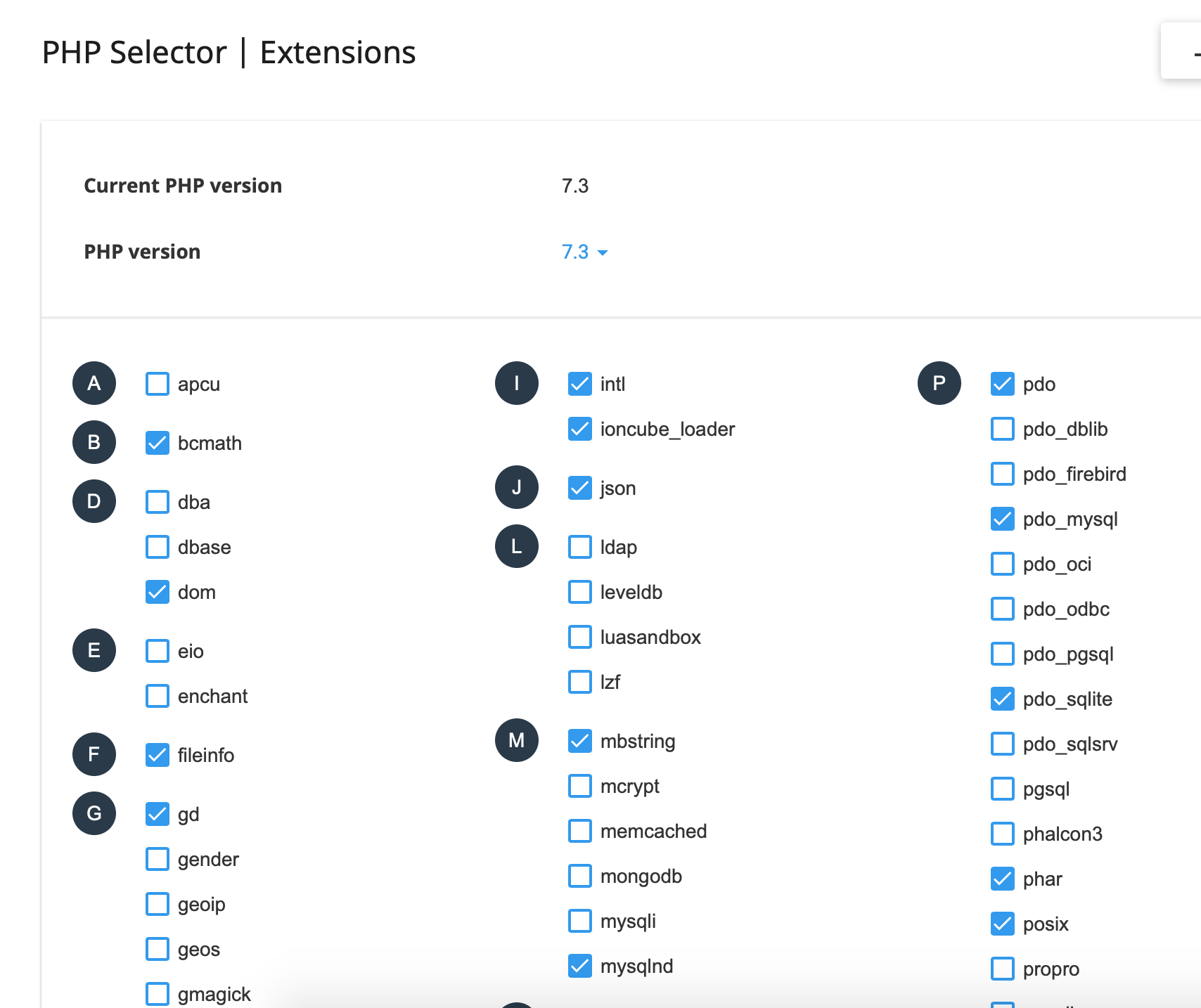
Task: Click the letter G group badge
Action: coord(94,813)
